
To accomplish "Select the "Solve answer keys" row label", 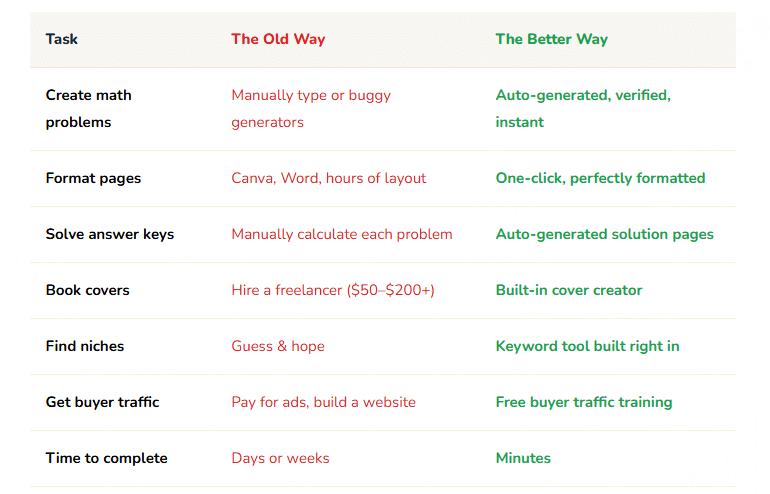I will (110, 234).
